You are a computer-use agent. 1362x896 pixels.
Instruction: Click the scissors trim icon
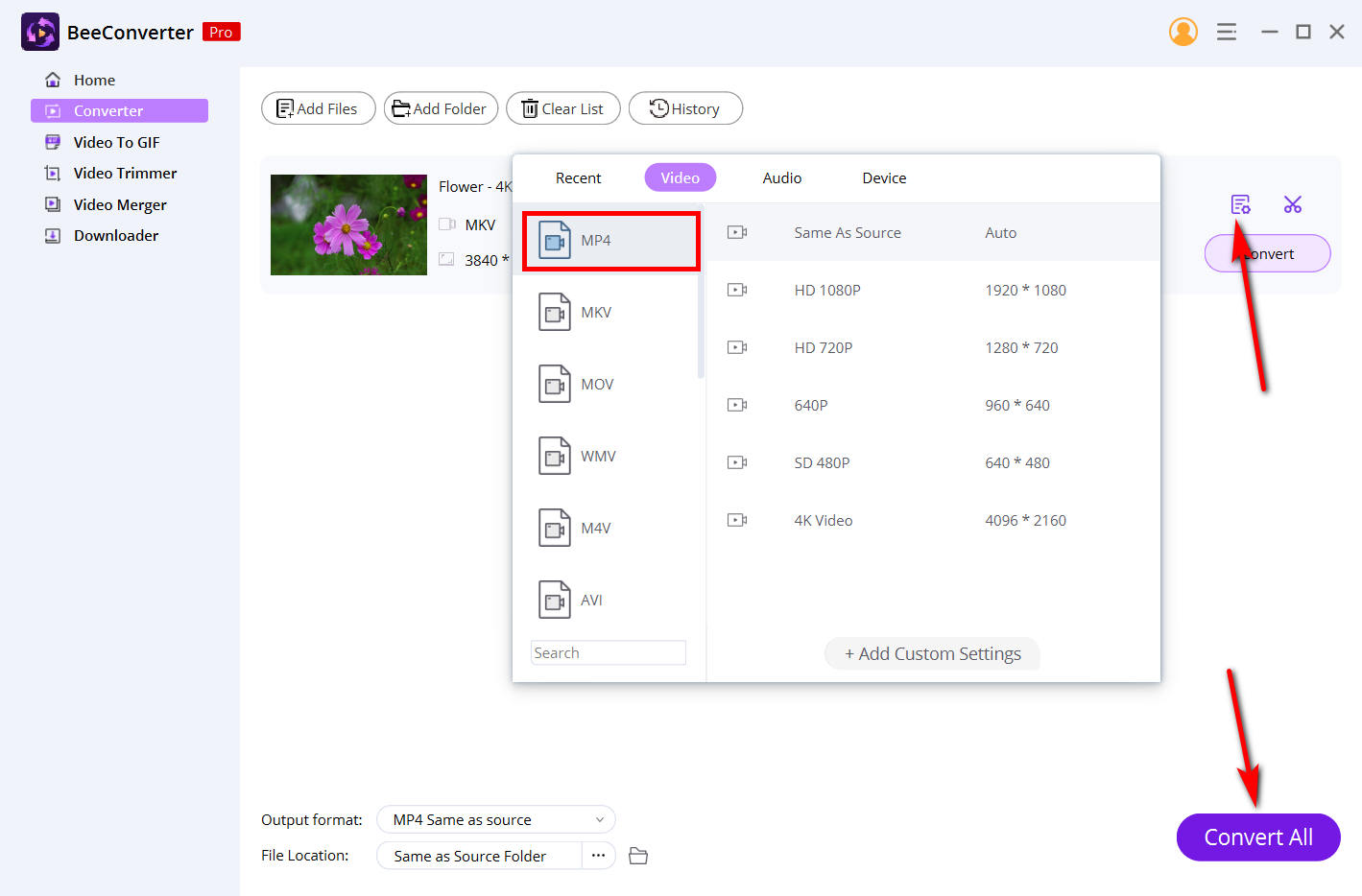[x=1293, y=203]
